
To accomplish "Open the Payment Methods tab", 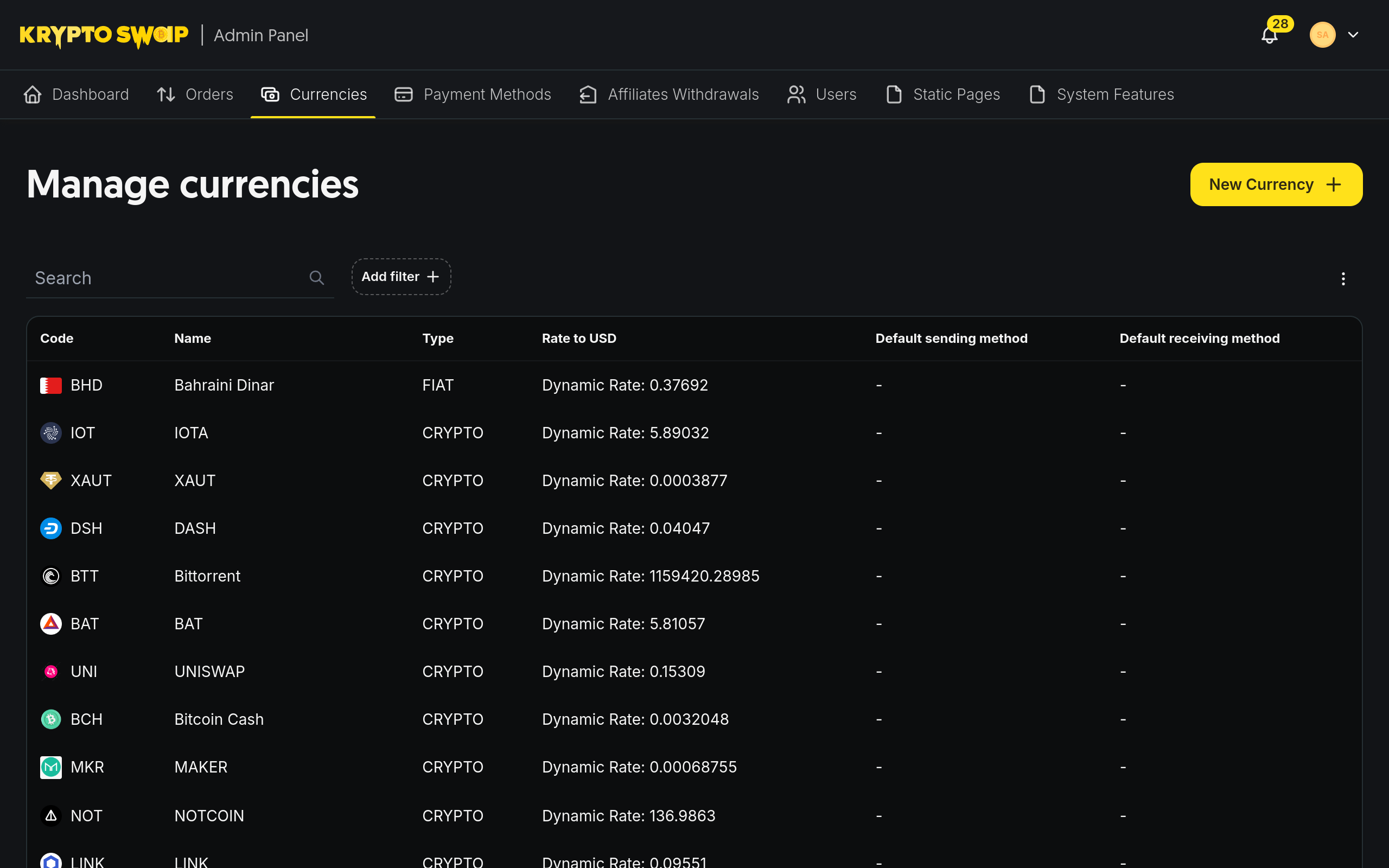I will coord(473,94).
